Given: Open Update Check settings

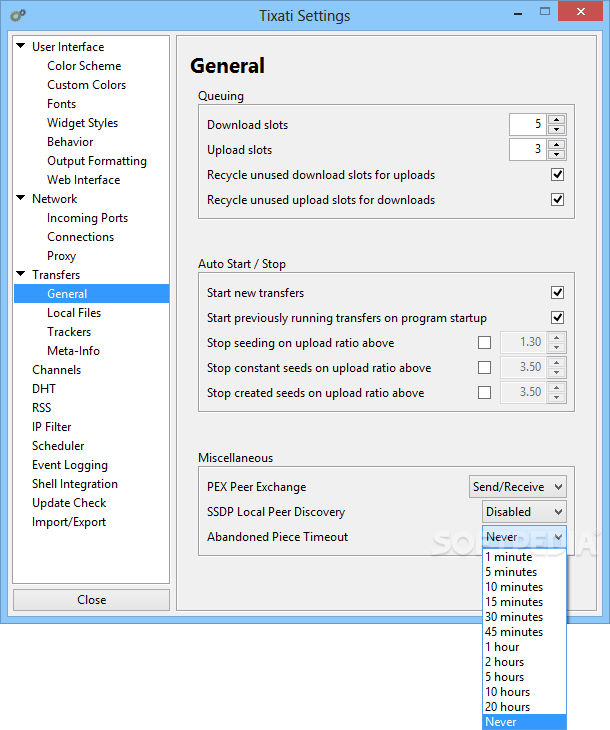Looking at the screenshot, I should point(69,503).
